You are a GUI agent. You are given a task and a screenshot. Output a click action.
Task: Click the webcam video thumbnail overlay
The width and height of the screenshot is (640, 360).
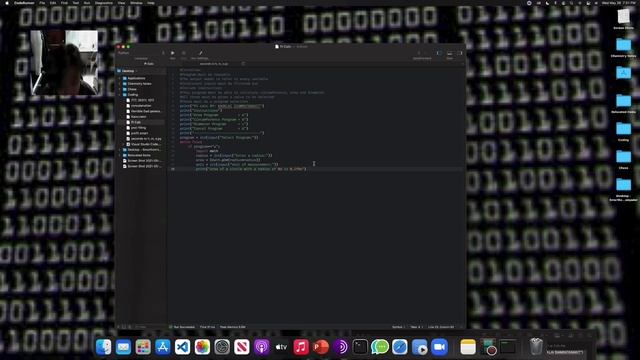[x=64, y=62]
